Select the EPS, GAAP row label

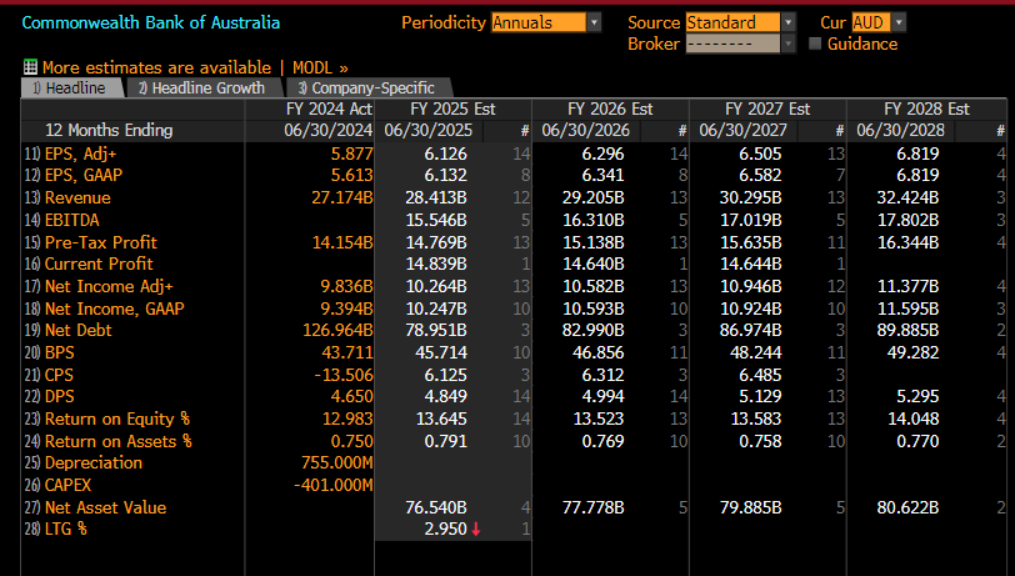point(84,175)
